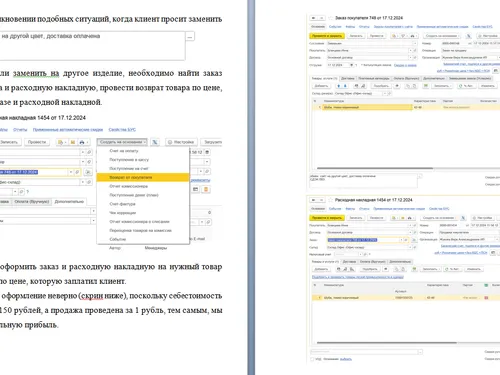Switch to the Оплата (Вручную) tab in the right-page Расходная накладная
Screen dimensions: 500x375
point(373,262)
